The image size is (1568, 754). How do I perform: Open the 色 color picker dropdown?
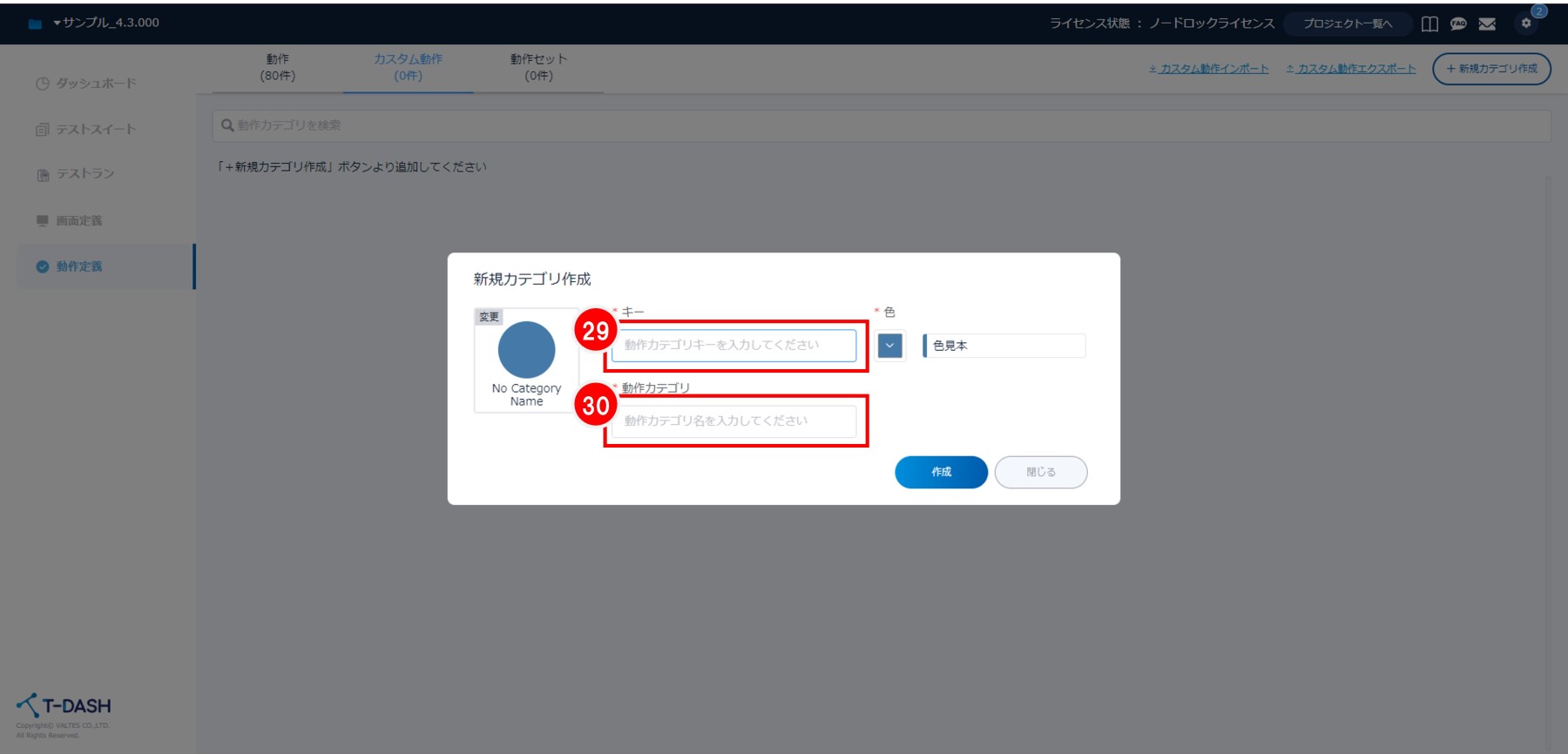889,346
